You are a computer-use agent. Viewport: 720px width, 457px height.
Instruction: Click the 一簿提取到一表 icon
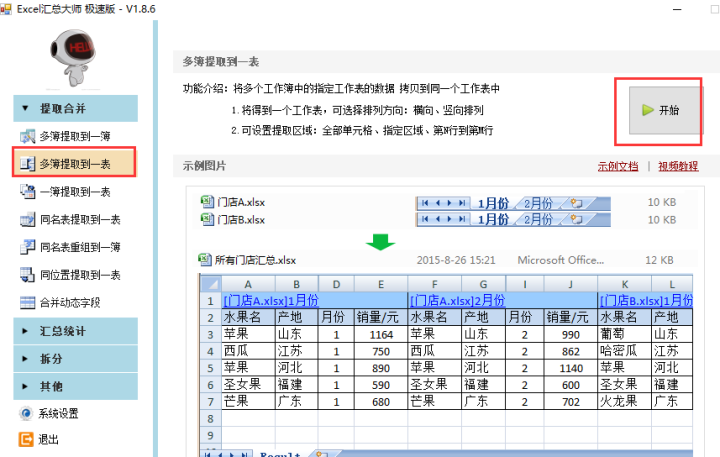pyautogui.click(x=28, y=192)
